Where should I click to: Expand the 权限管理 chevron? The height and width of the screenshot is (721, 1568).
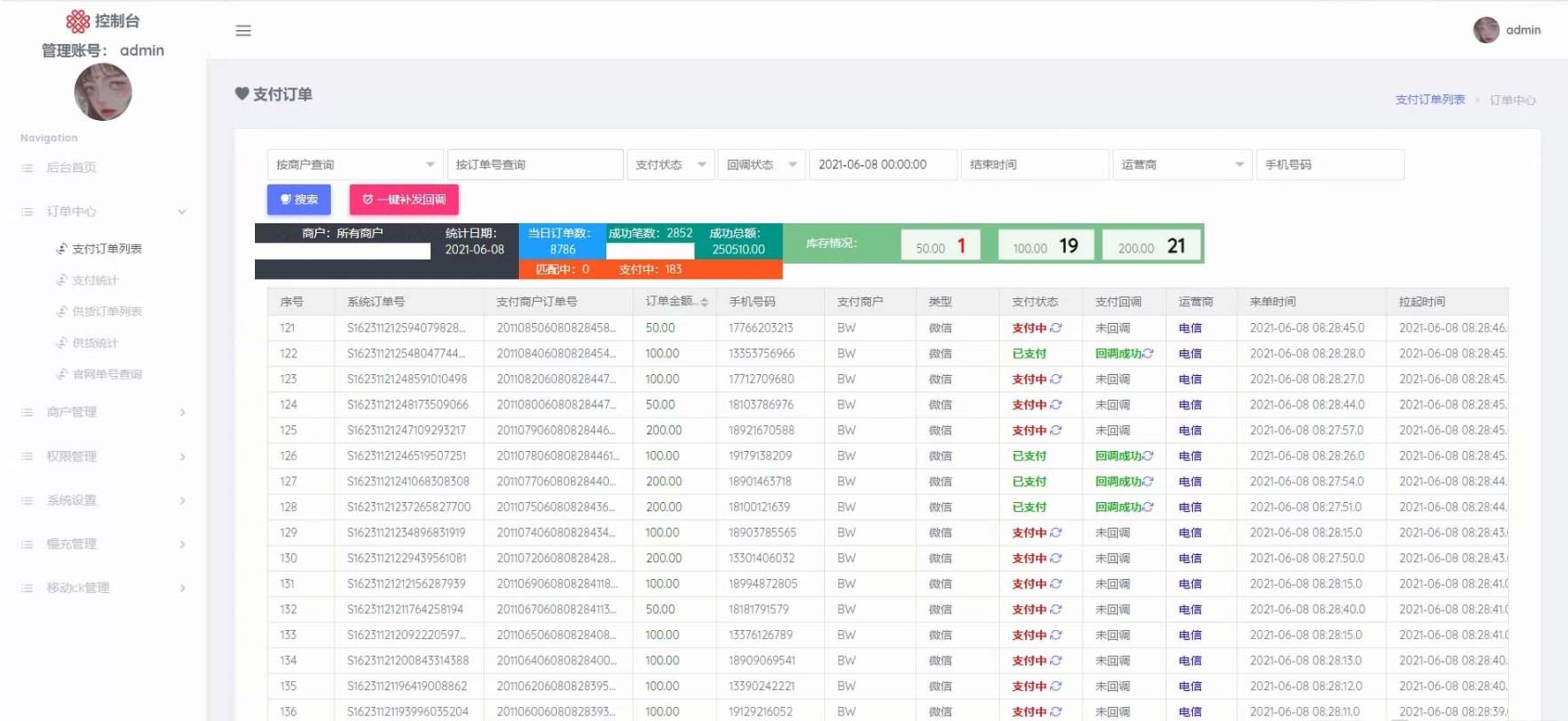tap(183, 456)
